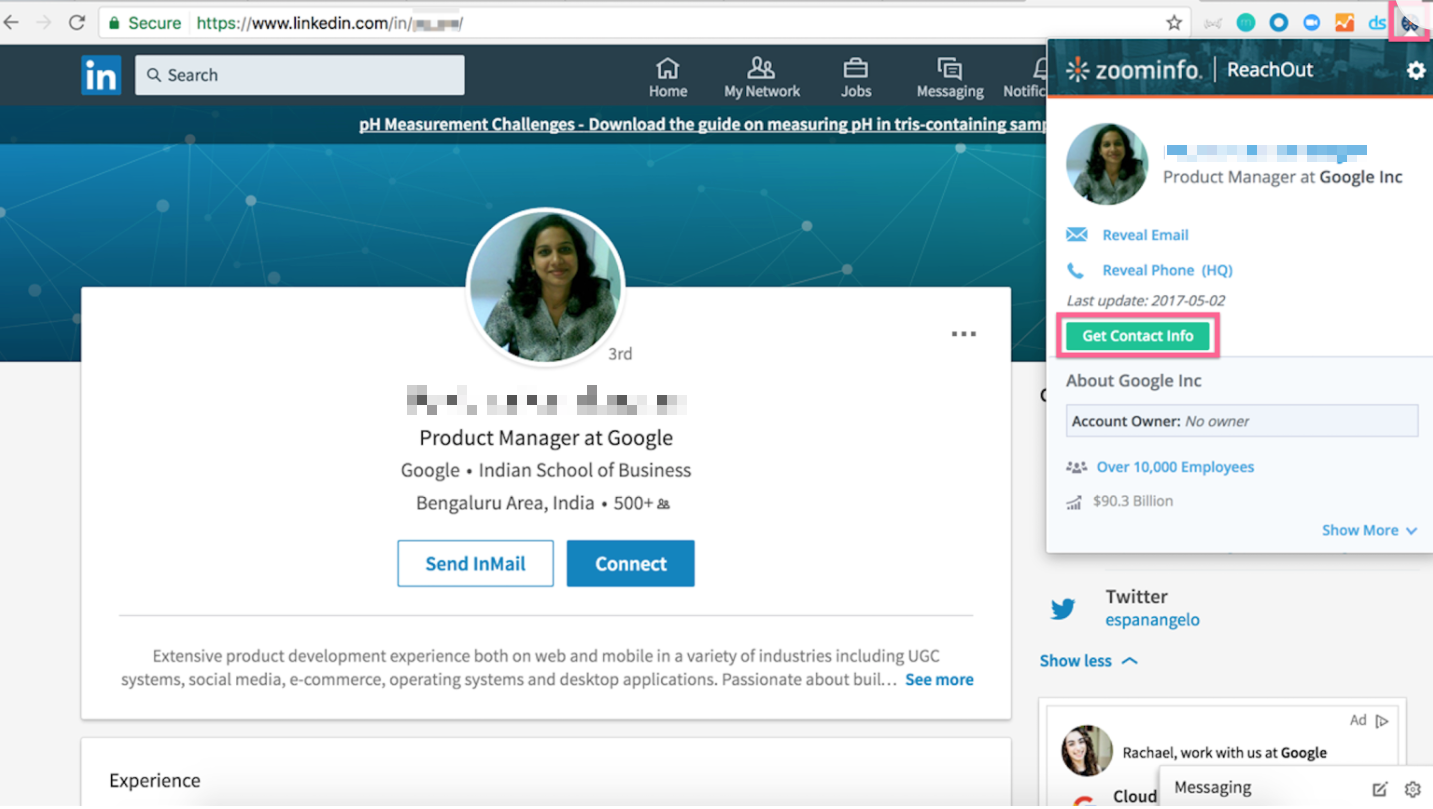The width and height of the screenshot is (1433, 809).
Task: Open the My Network icon
Action: (761, 68)
